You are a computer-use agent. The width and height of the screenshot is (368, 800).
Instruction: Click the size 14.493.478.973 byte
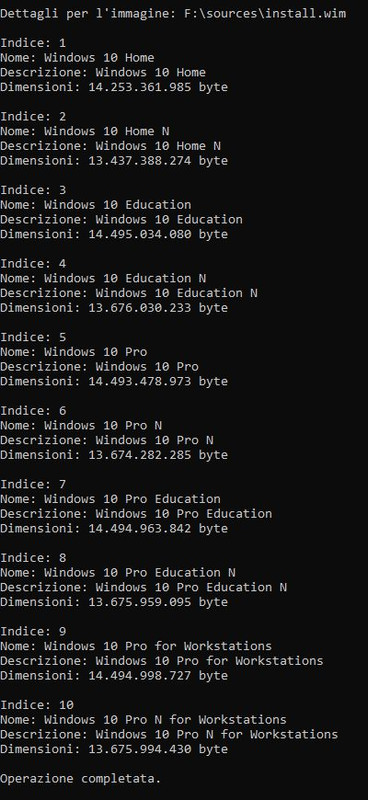coord(158,381)
